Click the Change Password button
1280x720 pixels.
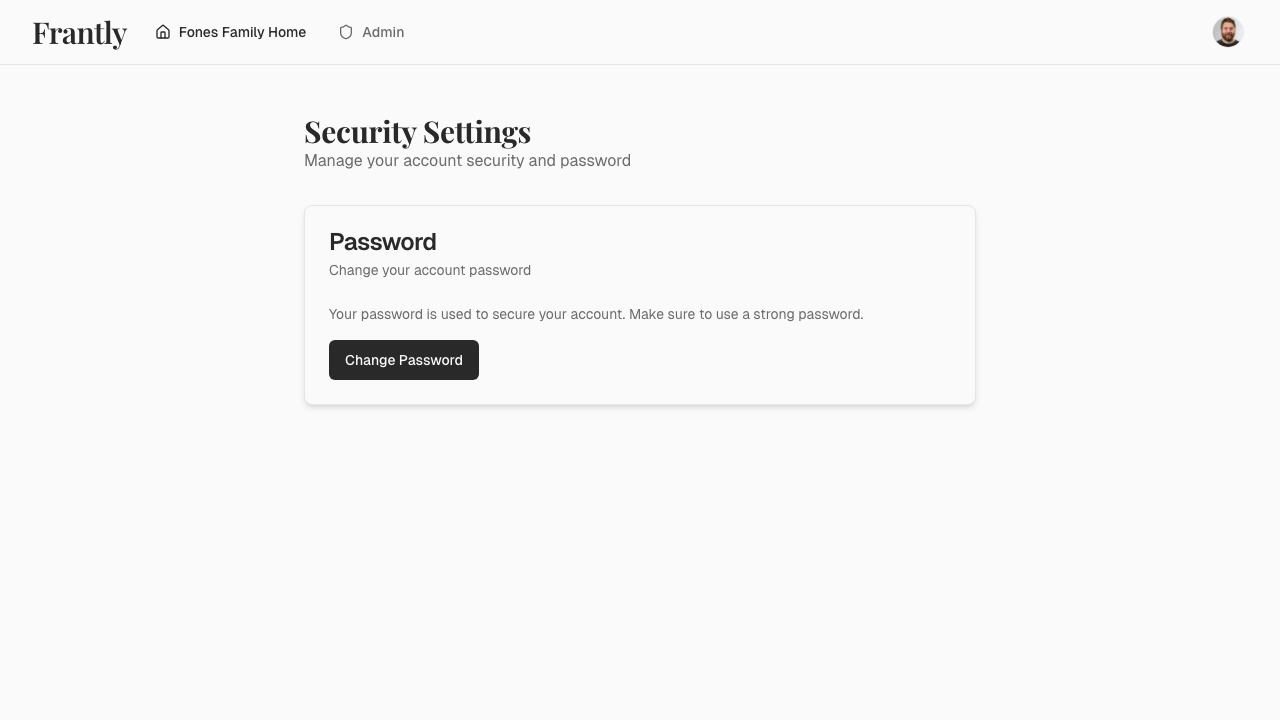[404, 360]
